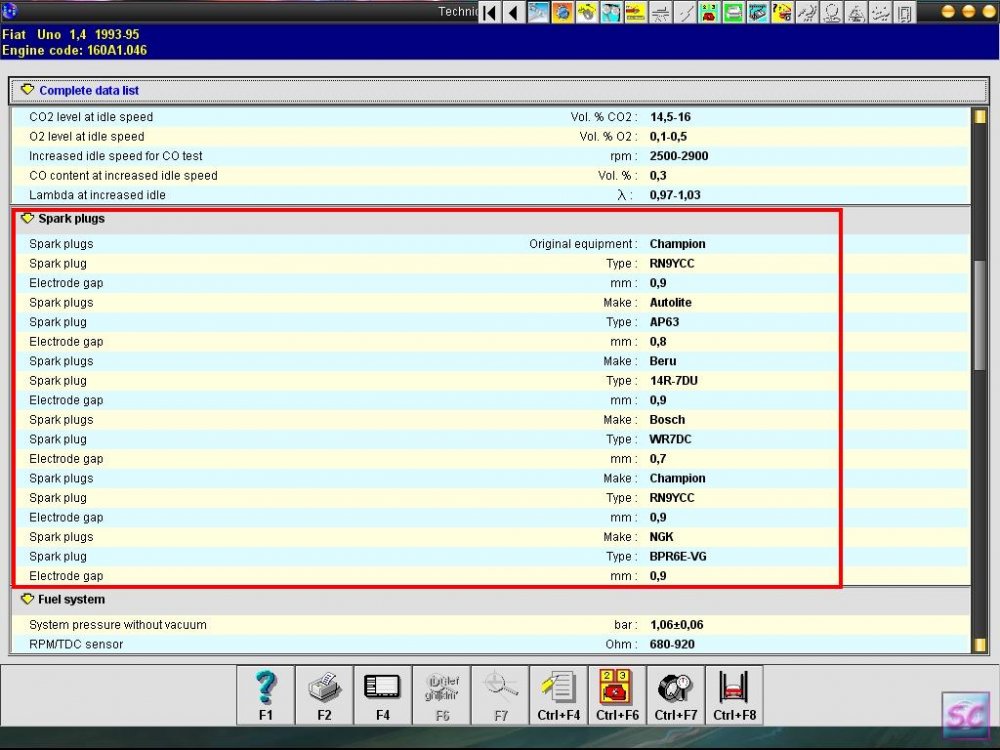Screen dimensions: 1000x750
Task: Click the vertical scrollbar thumb
Action: pos(980,315)
